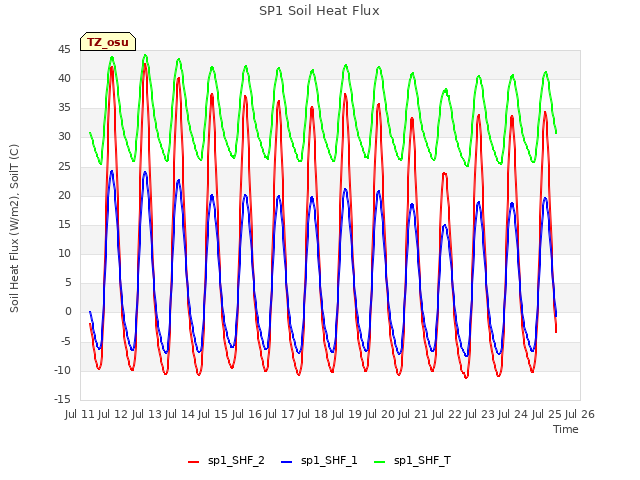Click the 45 y-axis tick label

[x=64, y=50]
